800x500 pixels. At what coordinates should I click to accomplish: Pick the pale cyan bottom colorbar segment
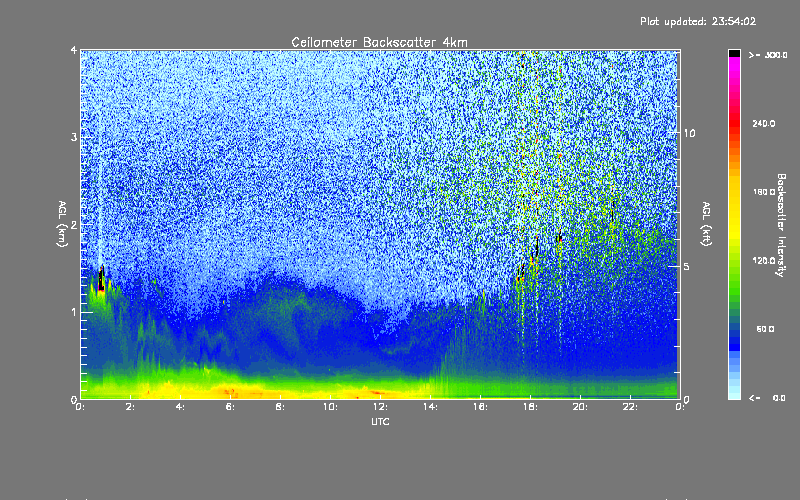(734, 394)
